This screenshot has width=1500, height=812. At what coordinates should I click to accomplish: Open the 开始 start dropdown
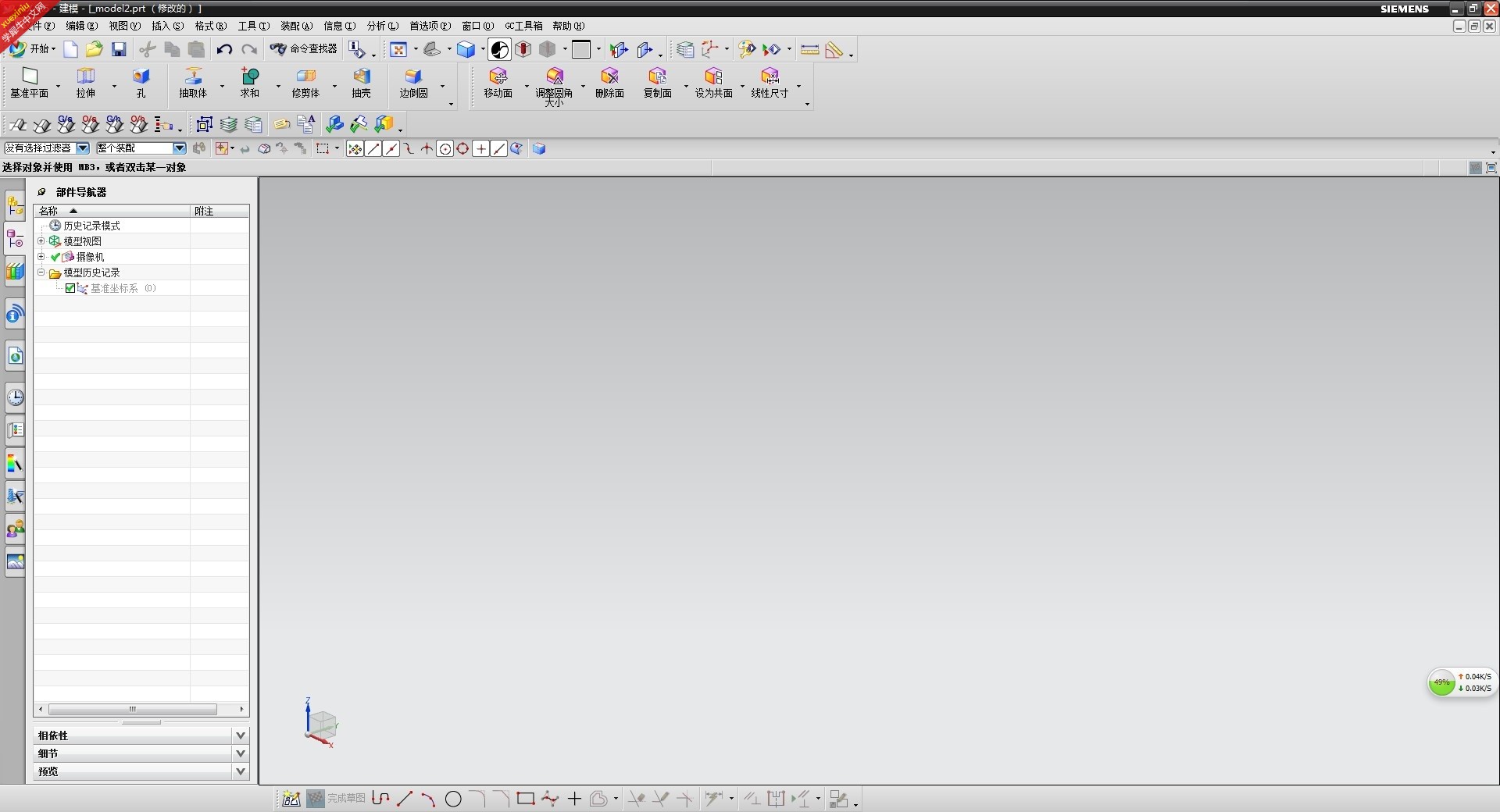(33, 49)
